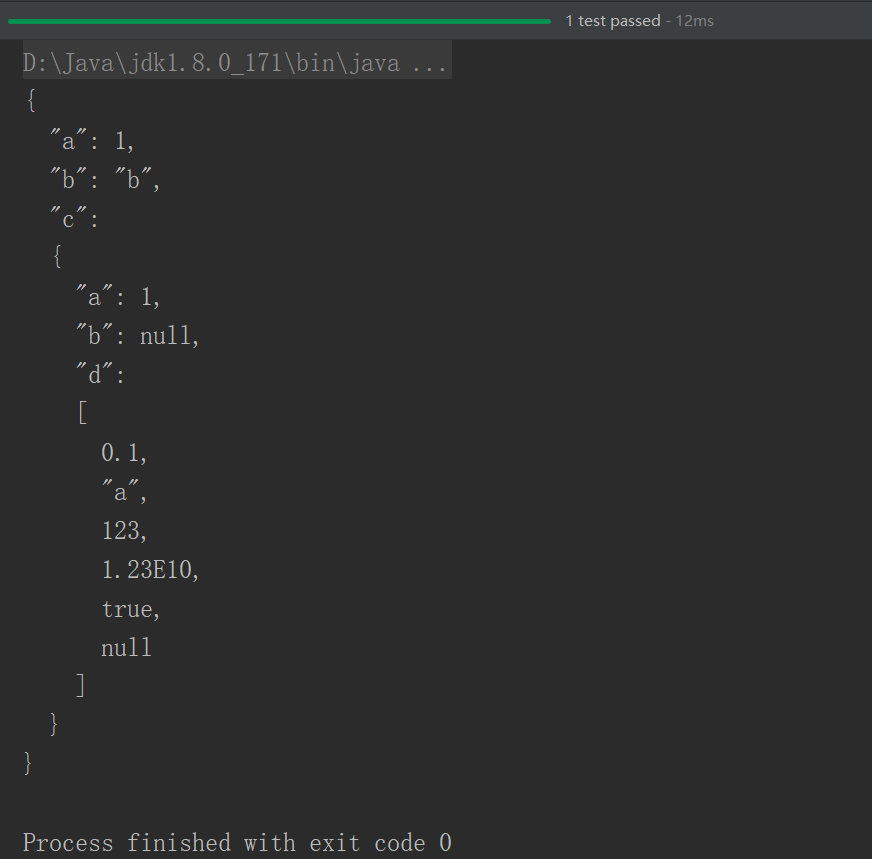Click the 123, array value line

click(x=124, y=530)
